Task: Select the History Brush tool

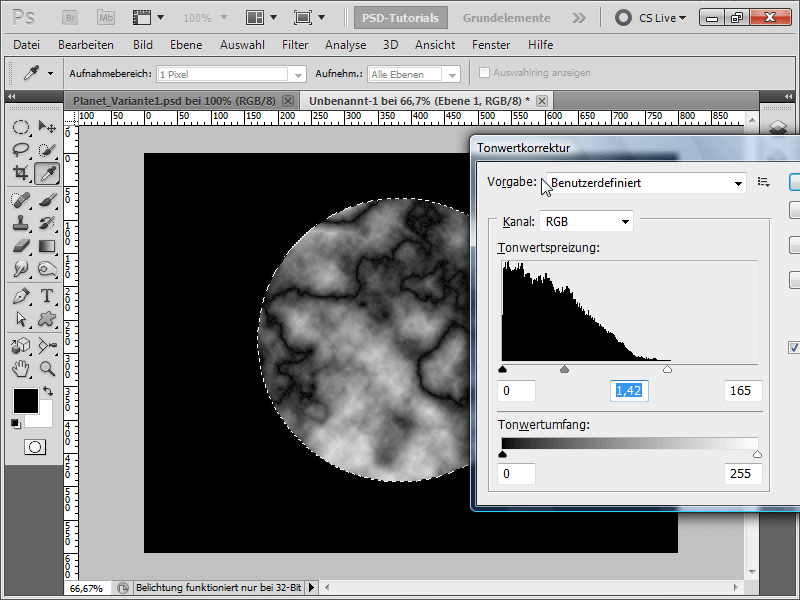Action: tap(47, 223)
